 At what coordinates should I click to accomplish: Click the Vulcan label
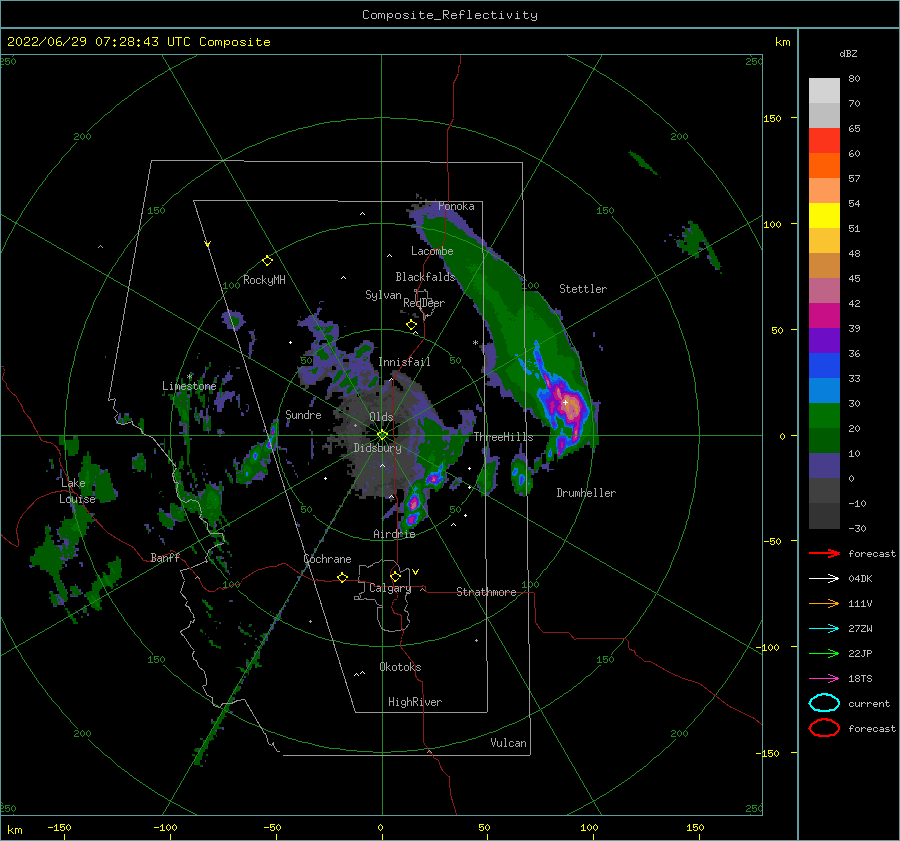click(x=509, y=743)
